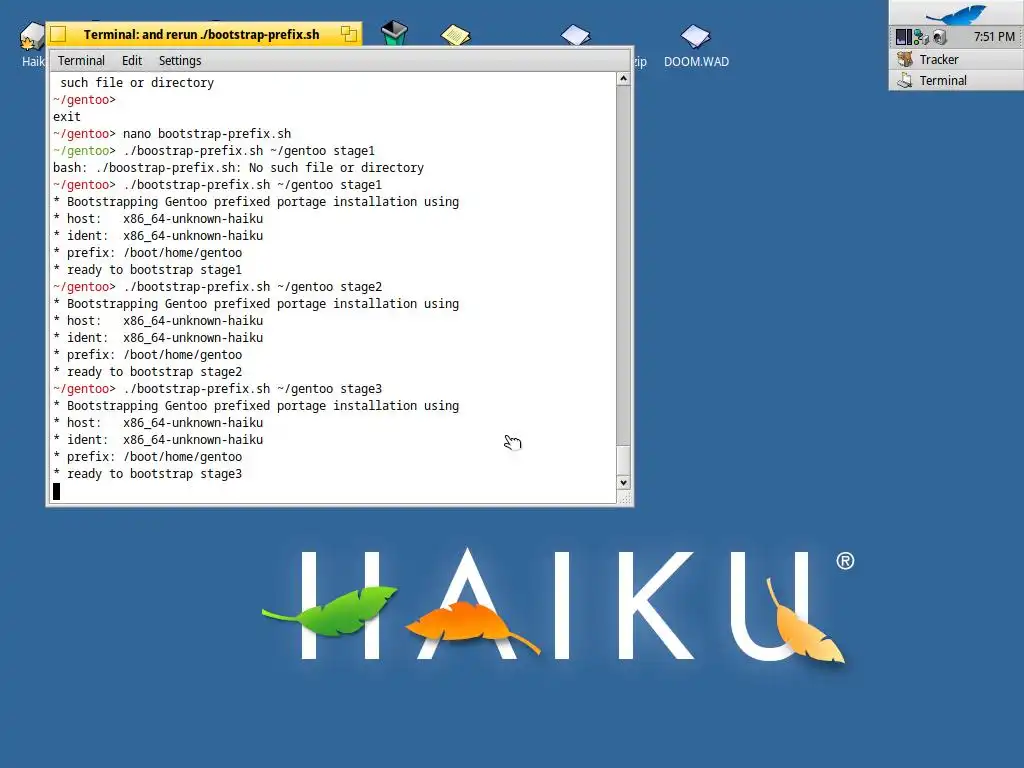The width and height of the screenshot is (1024, 768).
Task: Click the 'ready to bootstrap stage3' line
Action: point(148,473)
